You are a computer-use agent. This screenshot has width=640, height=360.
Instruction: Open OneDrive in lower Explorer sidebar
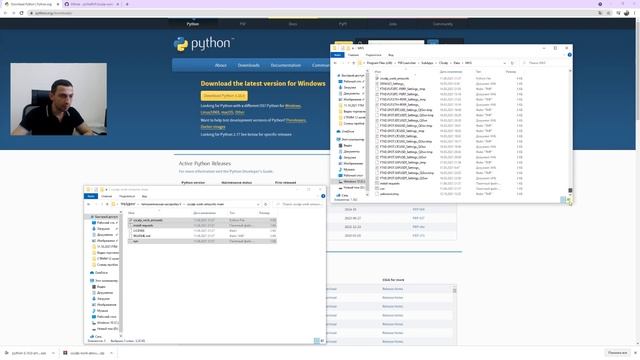99,273
